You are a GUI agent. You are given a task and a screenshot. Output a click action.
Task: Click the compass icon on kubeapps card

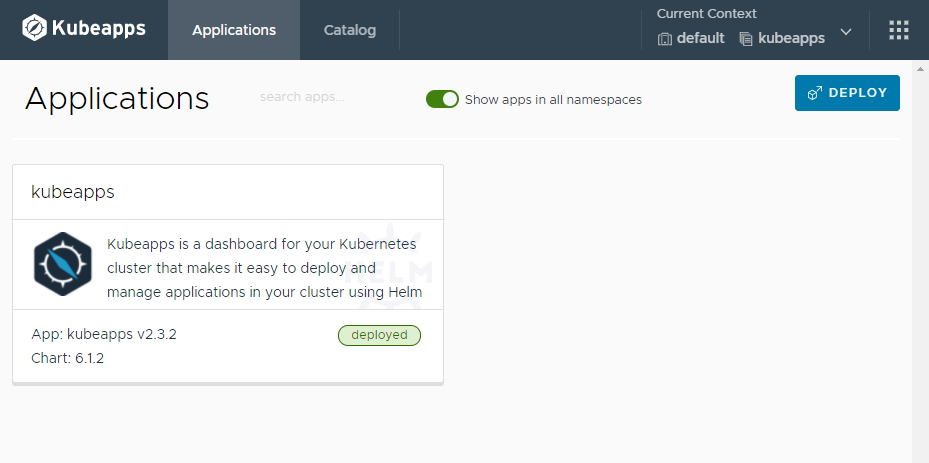62,262
